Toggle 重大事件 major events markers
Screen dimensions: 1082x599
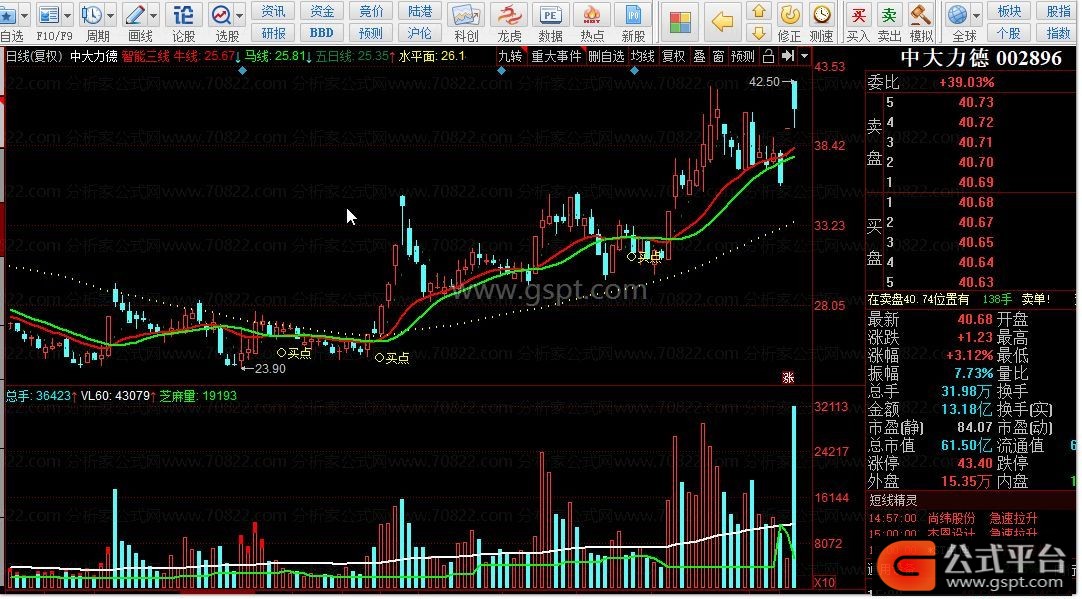click(556, 56)
